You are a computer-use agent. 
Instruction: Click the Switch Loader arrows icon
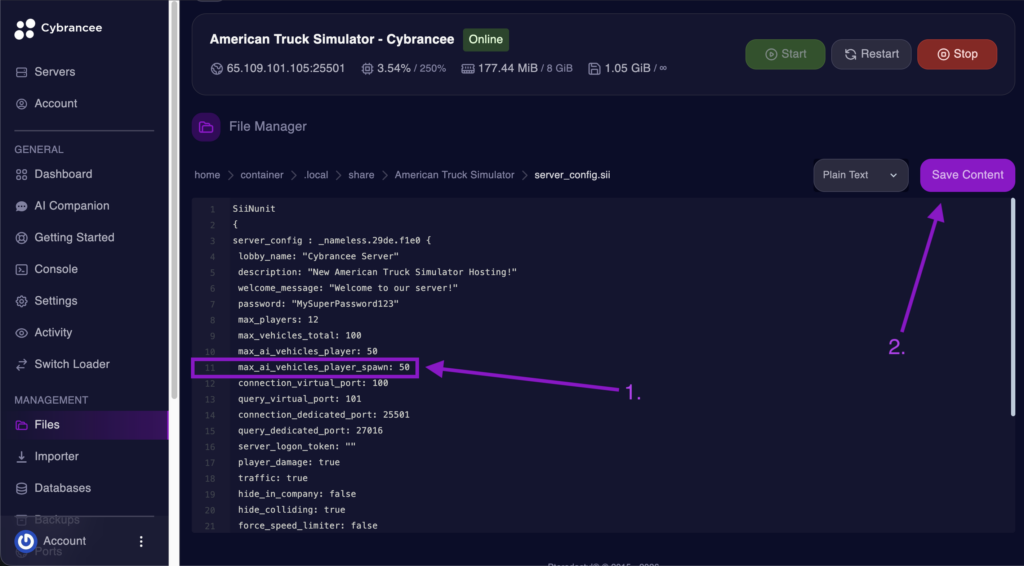(x=22, y=364)
